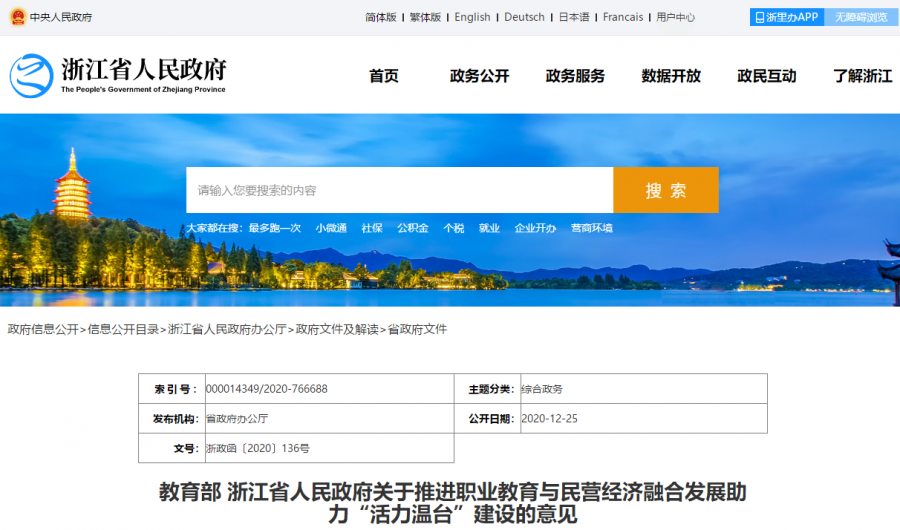Open the 政务公开 menu item

tap(479, 76)
